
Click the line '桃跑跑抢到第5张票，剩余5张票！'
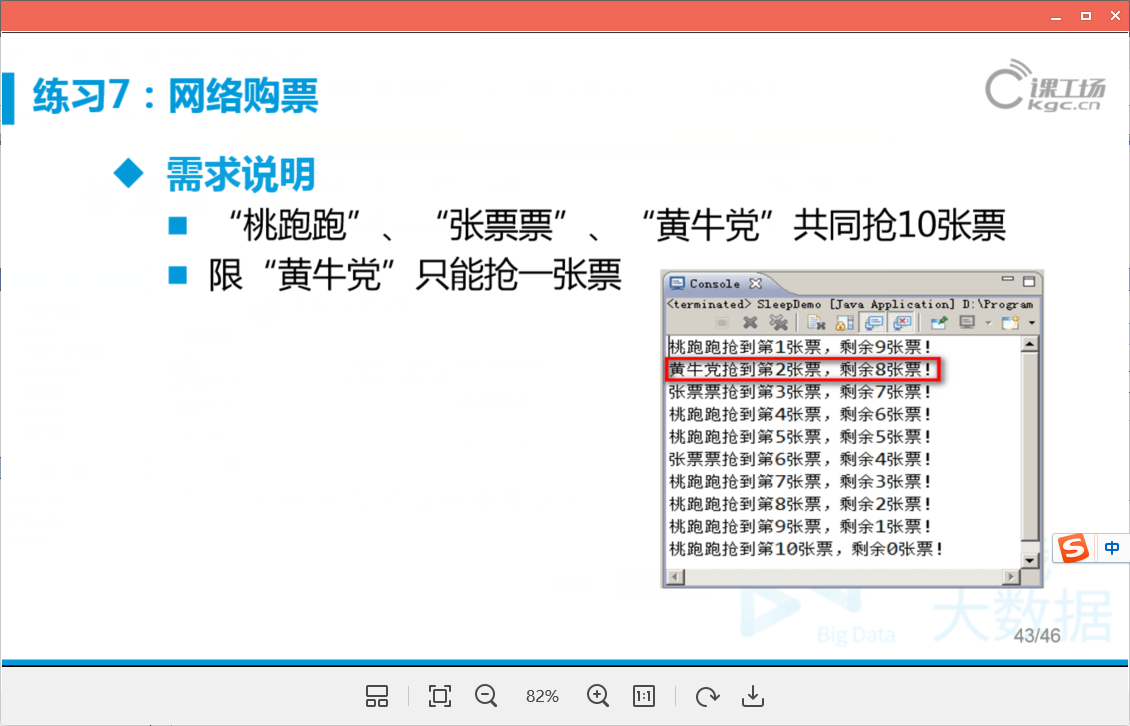[800, 436]
